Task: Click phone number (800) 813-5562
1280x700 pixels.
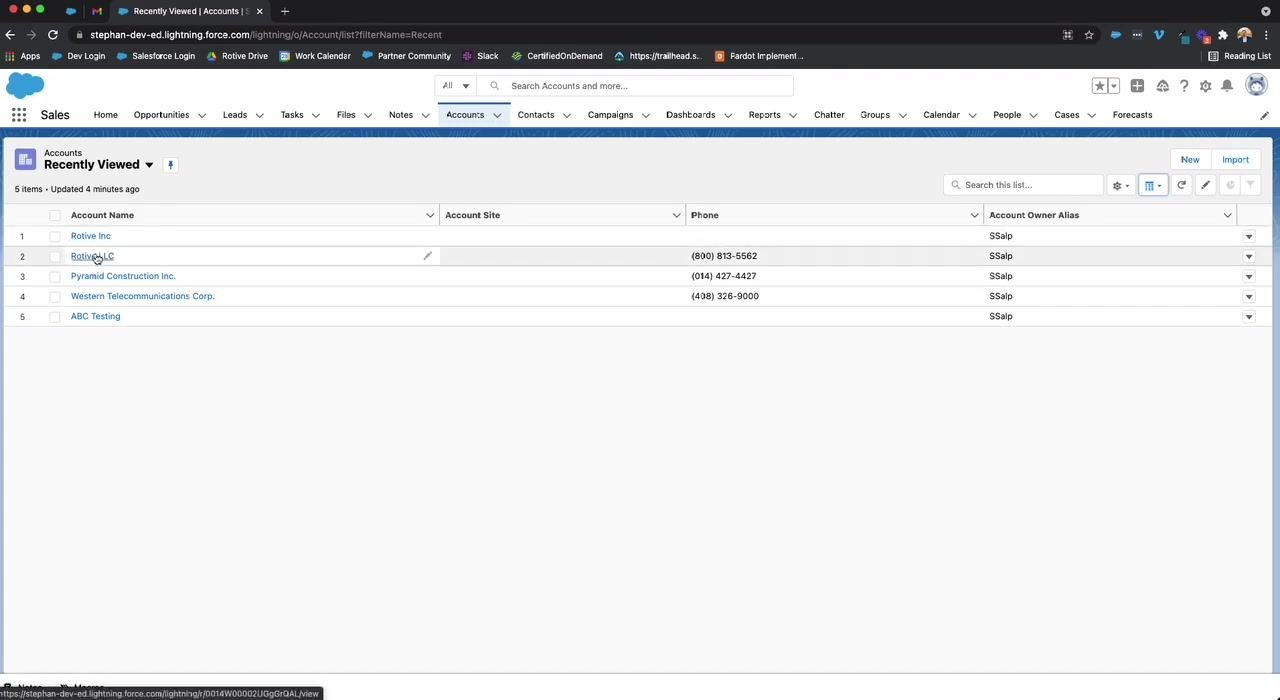Action: tap(724, 256)
